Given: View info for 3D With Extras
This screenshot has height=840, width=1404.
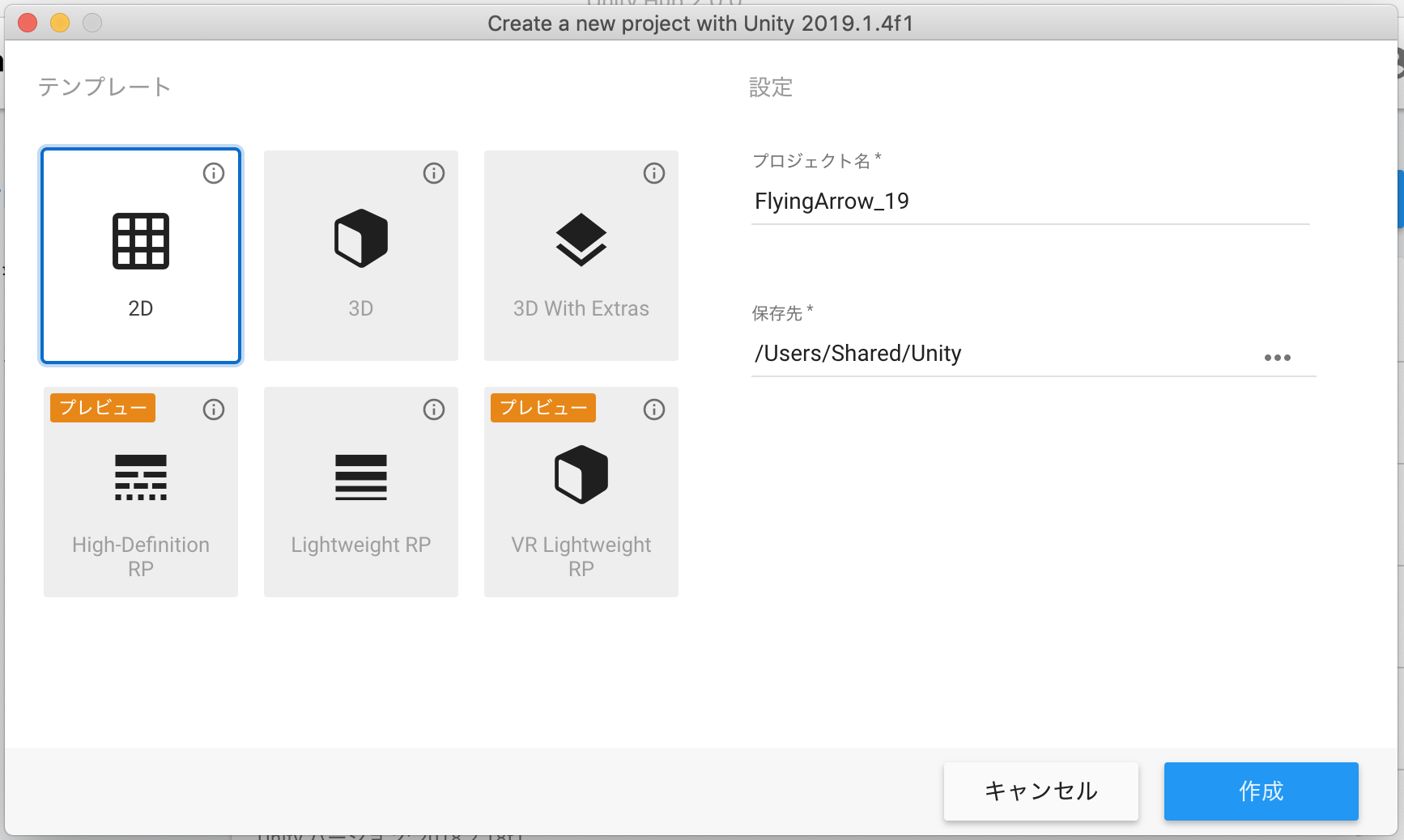Looking at the screenshot, I should point(654,173).
